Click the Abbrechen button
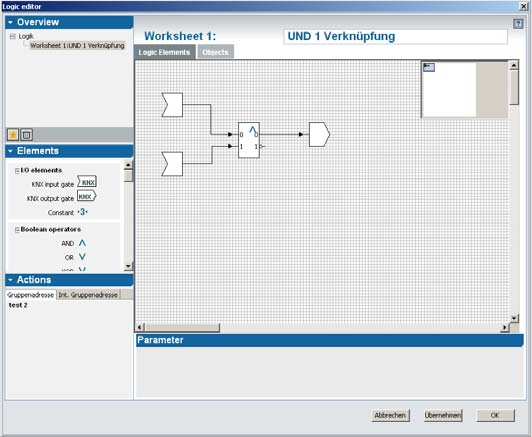The image size is (532, 437). (390, 415)
